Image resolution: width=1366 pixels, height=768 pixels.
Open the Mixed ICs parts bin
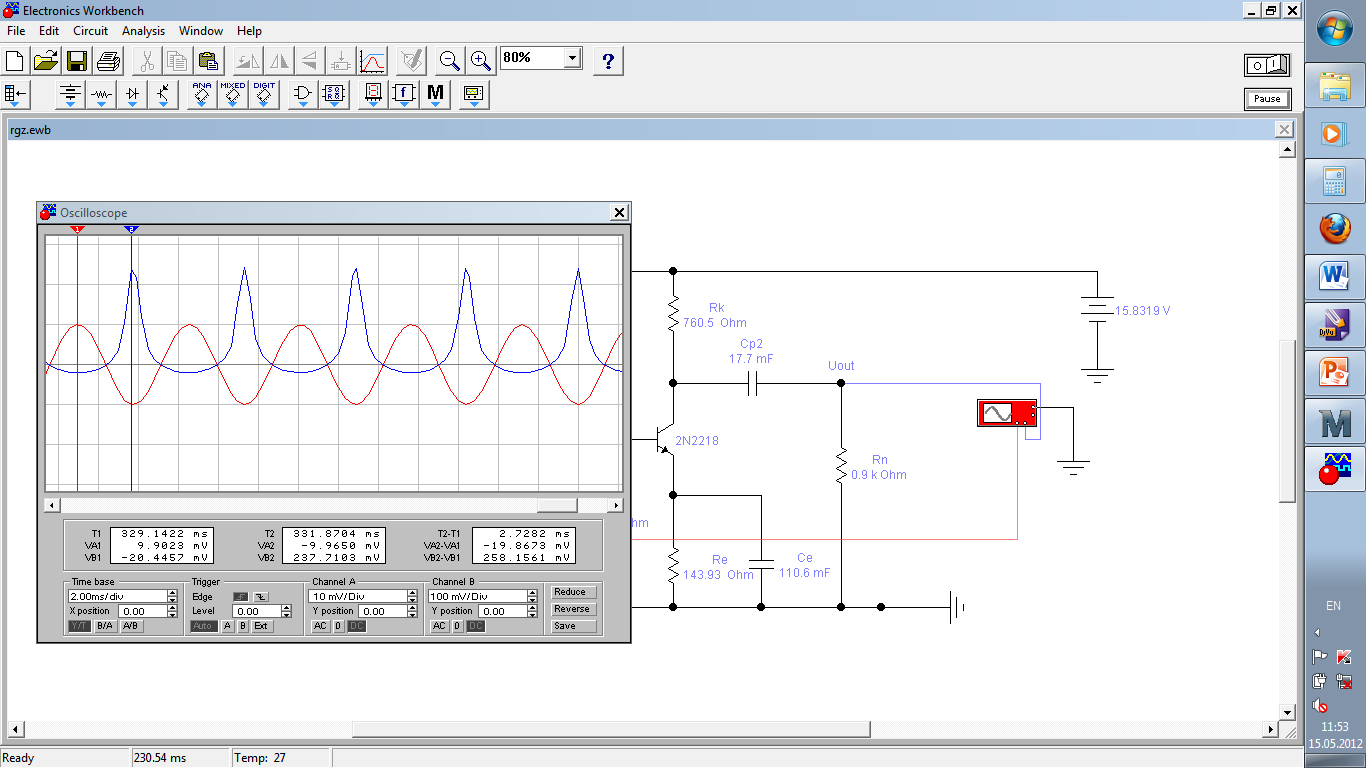click(233, 95)
